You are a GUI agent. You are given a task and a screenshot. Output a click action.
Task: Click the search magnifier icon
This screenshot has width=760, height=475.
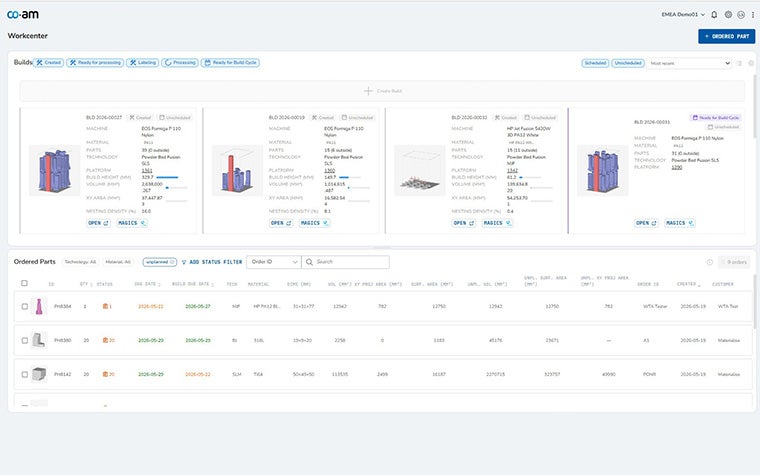coord(309,262)
